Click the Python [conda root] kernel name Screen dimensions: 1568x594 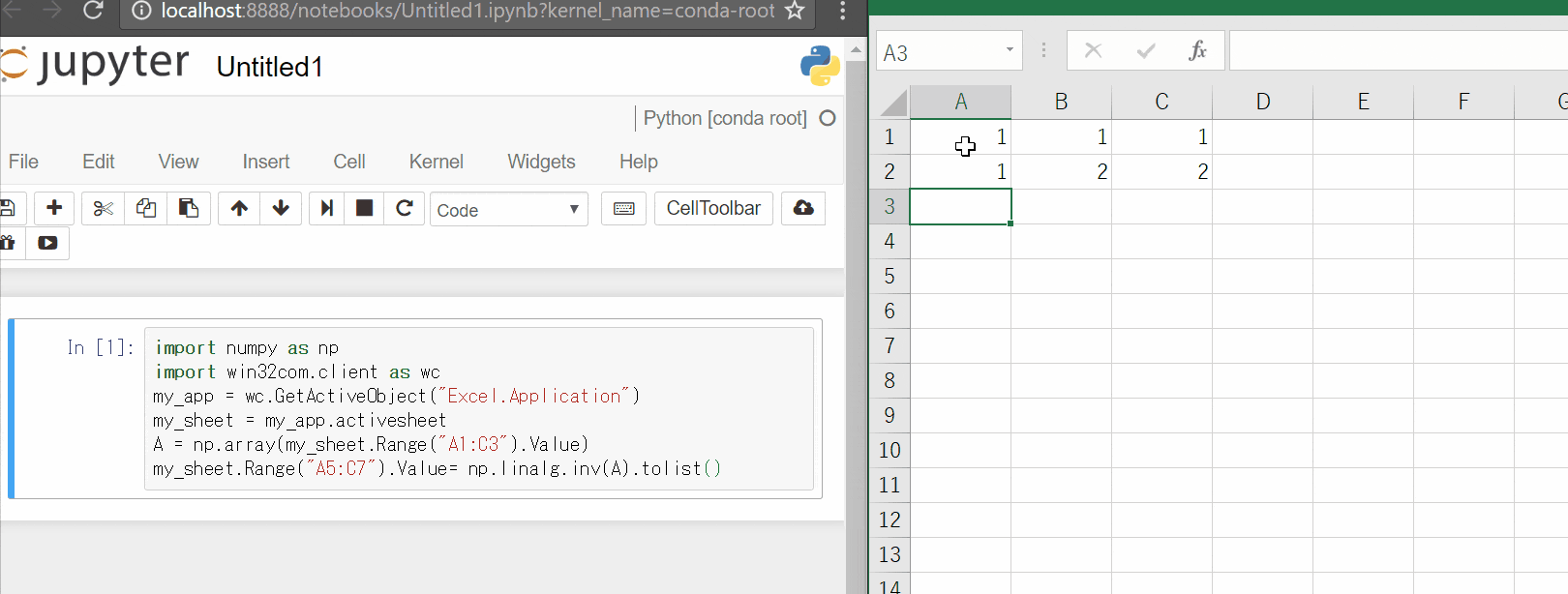click(725, 118)
